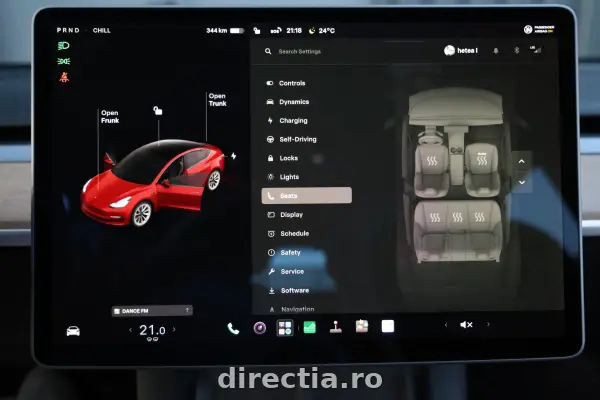Viewport: 600px width, 400px height.
Task: Open the Dynamics settings menu
Action: click(288, 102)
